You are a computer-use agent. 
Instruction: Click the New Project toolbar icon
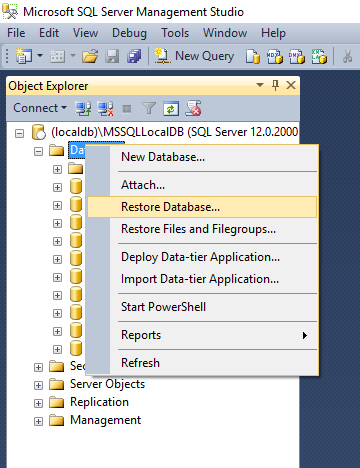[x=23, y=56]
